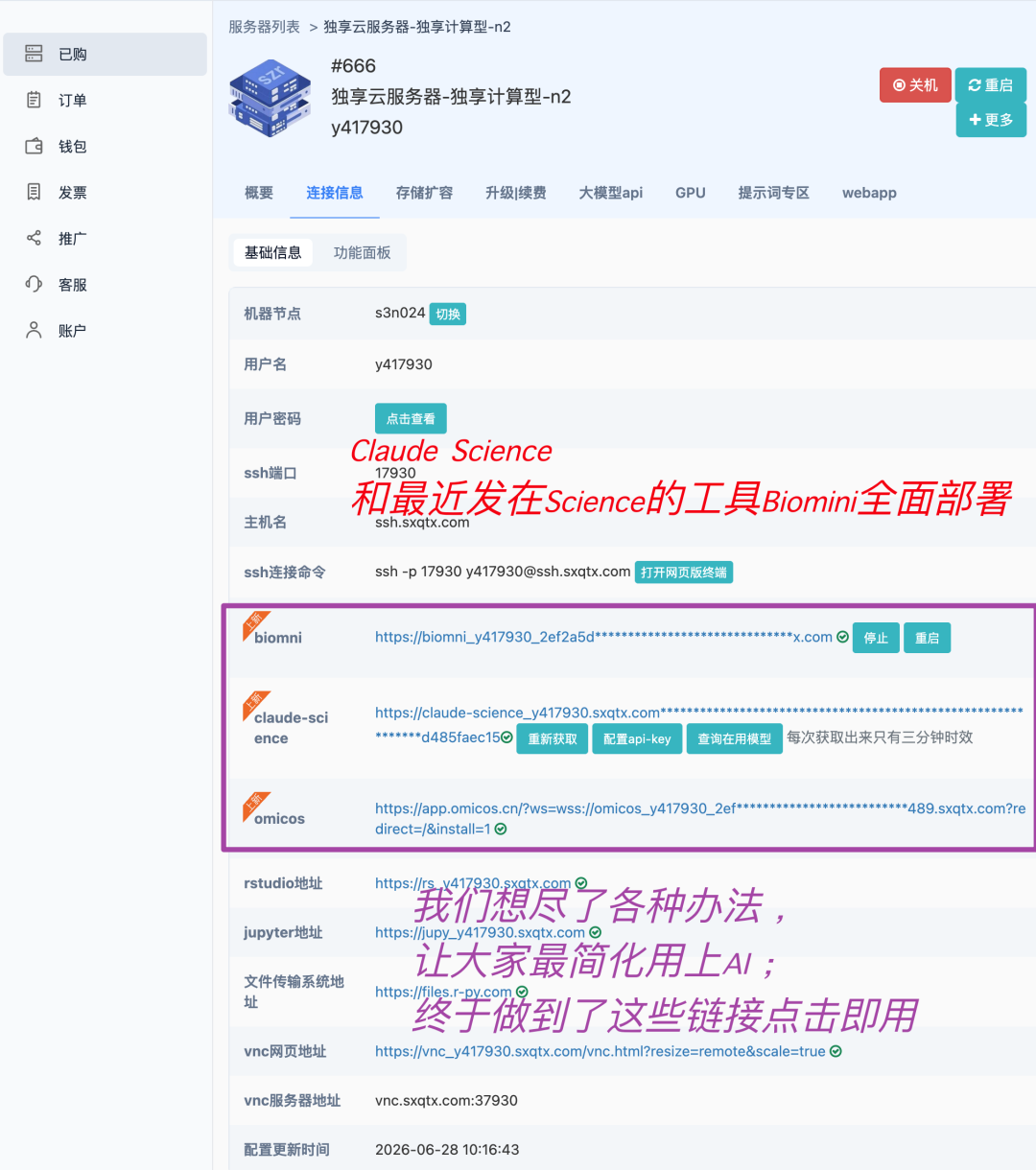1036x1170 pixels.
Task: Expand the 更多 more actions button
Action: [991, 120]
